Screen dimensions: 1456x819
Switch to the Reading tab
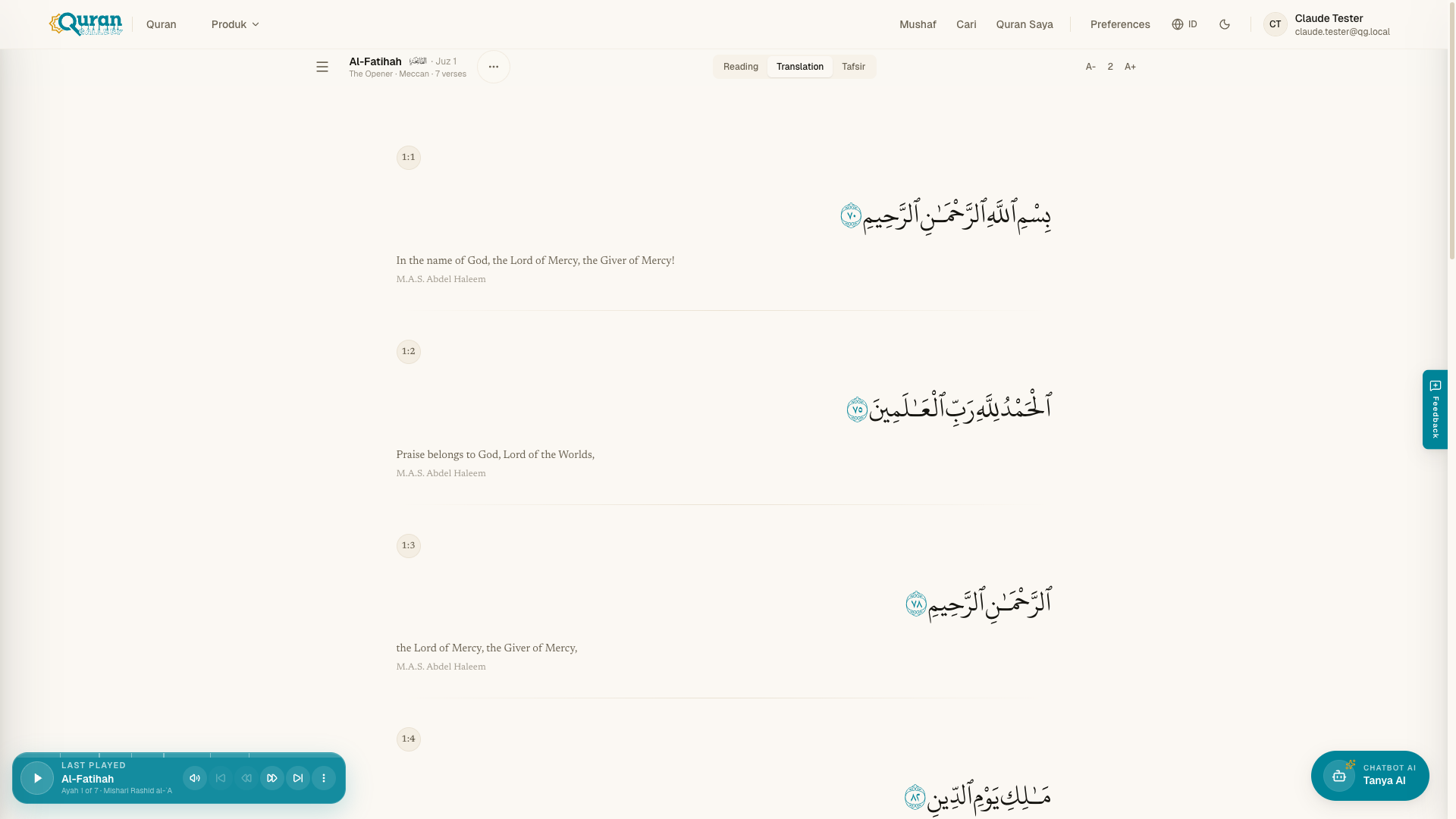point(741,67)
